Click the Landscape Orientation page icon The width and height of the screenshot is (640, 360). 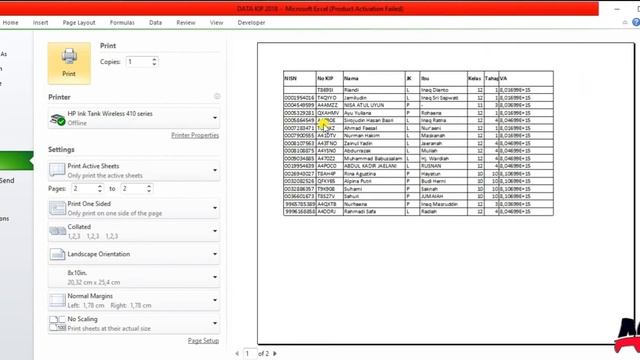(x=57, y=254)
